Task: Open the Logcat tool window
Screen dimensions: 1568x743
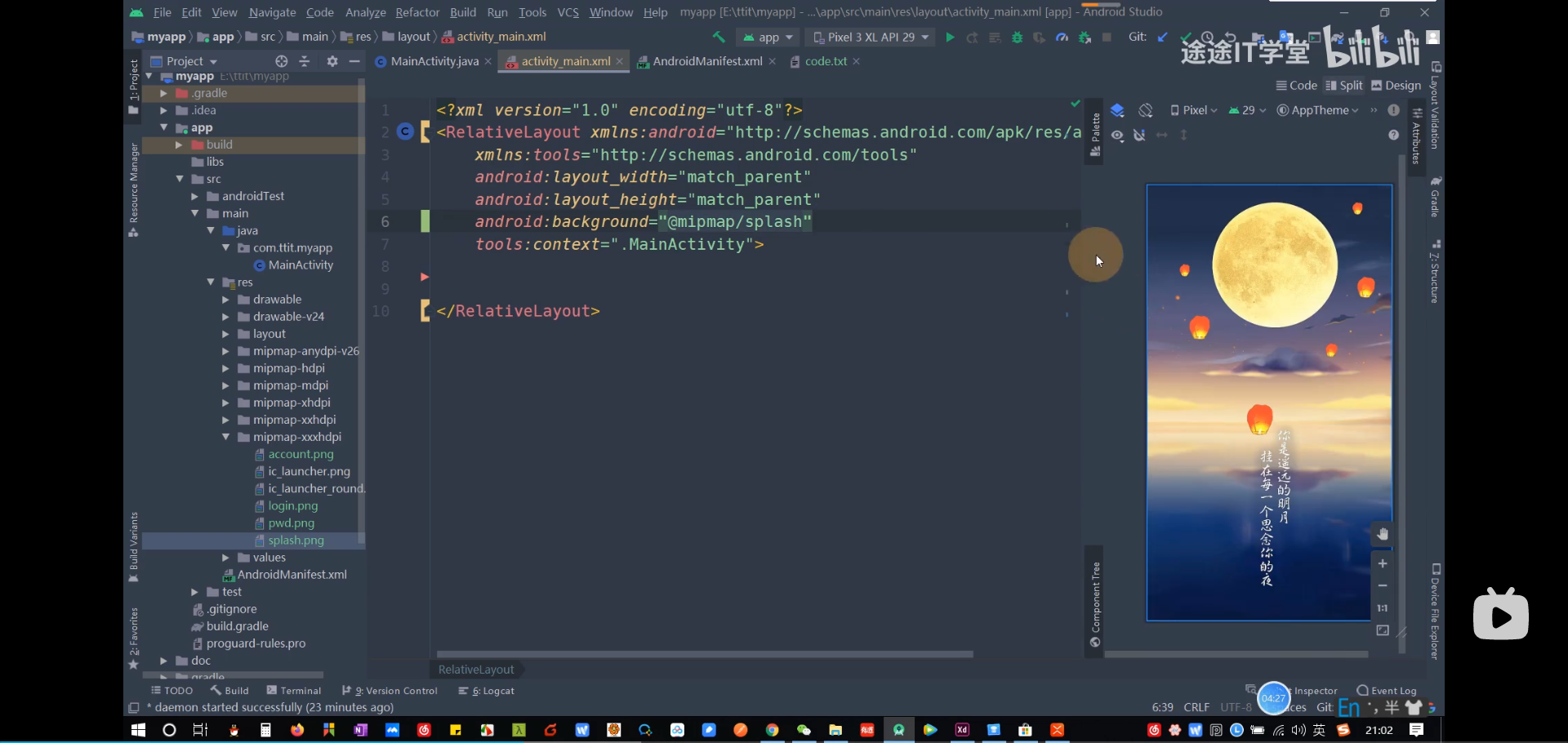Action: point(487,691)
